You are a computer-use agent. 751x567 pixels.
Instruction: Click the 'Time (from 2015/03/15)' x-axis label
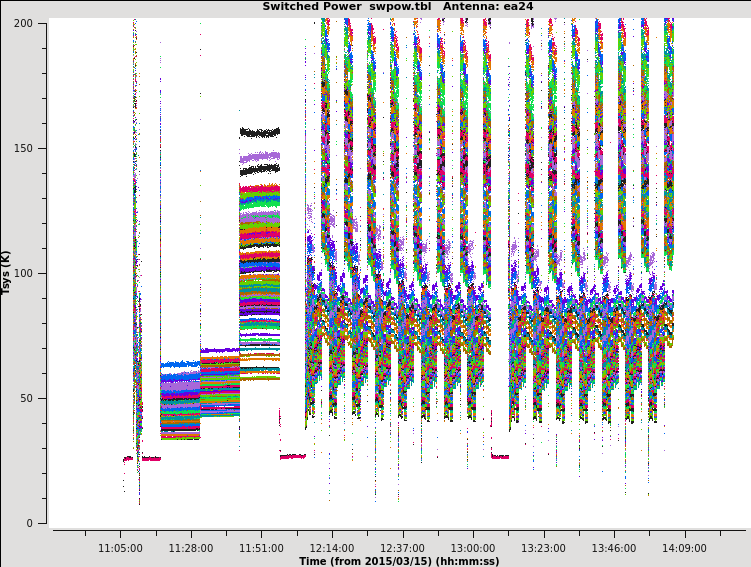coord(399,561)
